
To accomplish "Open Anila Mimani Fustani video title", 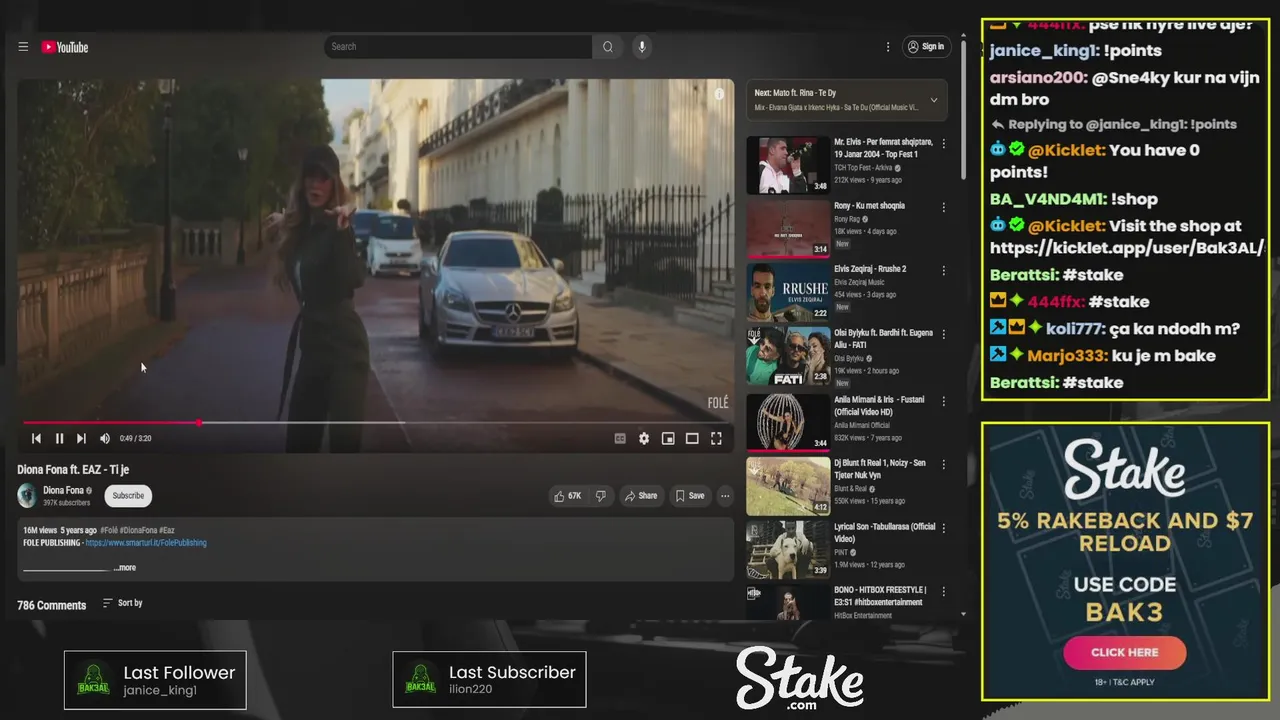I will (x=879, y=405).
